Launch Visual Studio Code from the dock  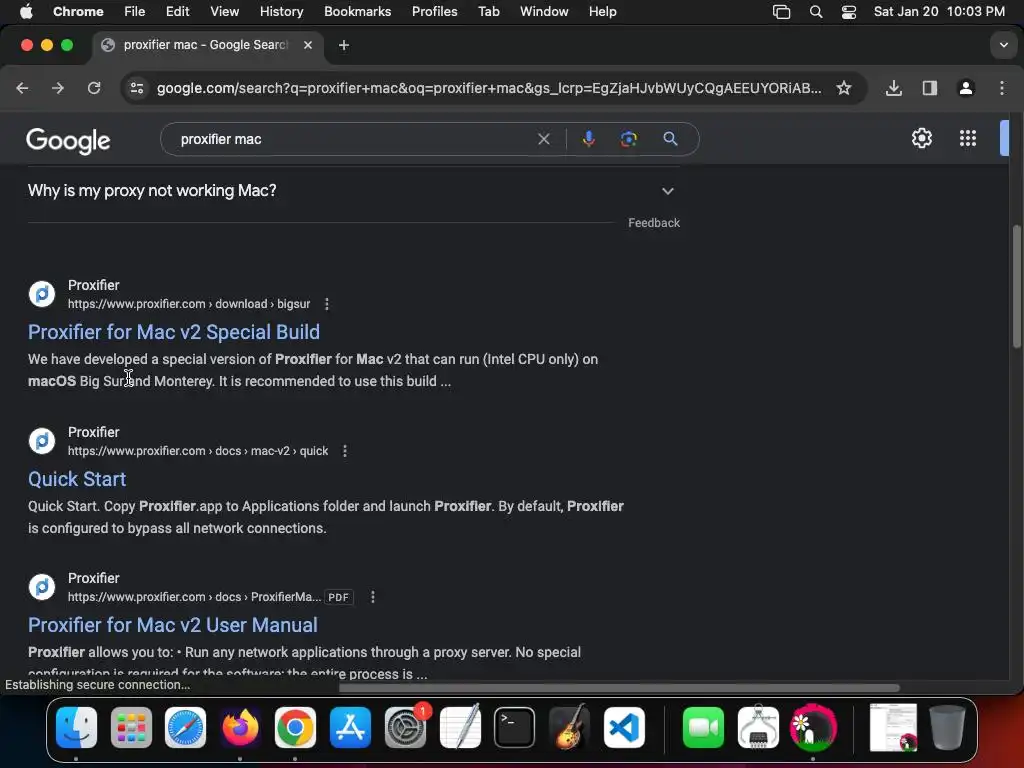coord(624,728)
